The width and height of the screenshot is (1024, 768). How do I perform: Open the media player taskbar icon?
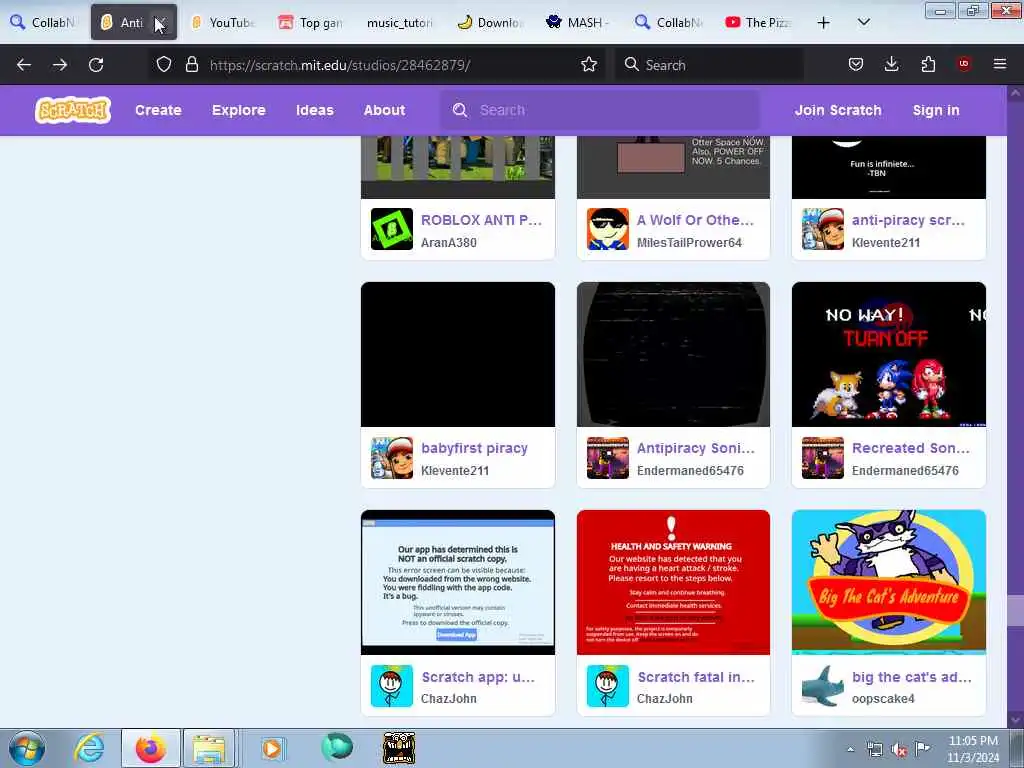tap(272, 748)
